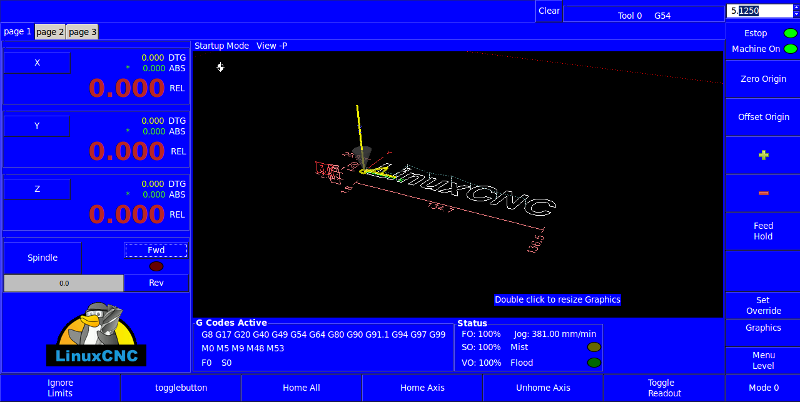Image resolution: width=800 pixels, height=402 pixels.
Task: Open the page 2 tab
Action: [x=50, y=32]
